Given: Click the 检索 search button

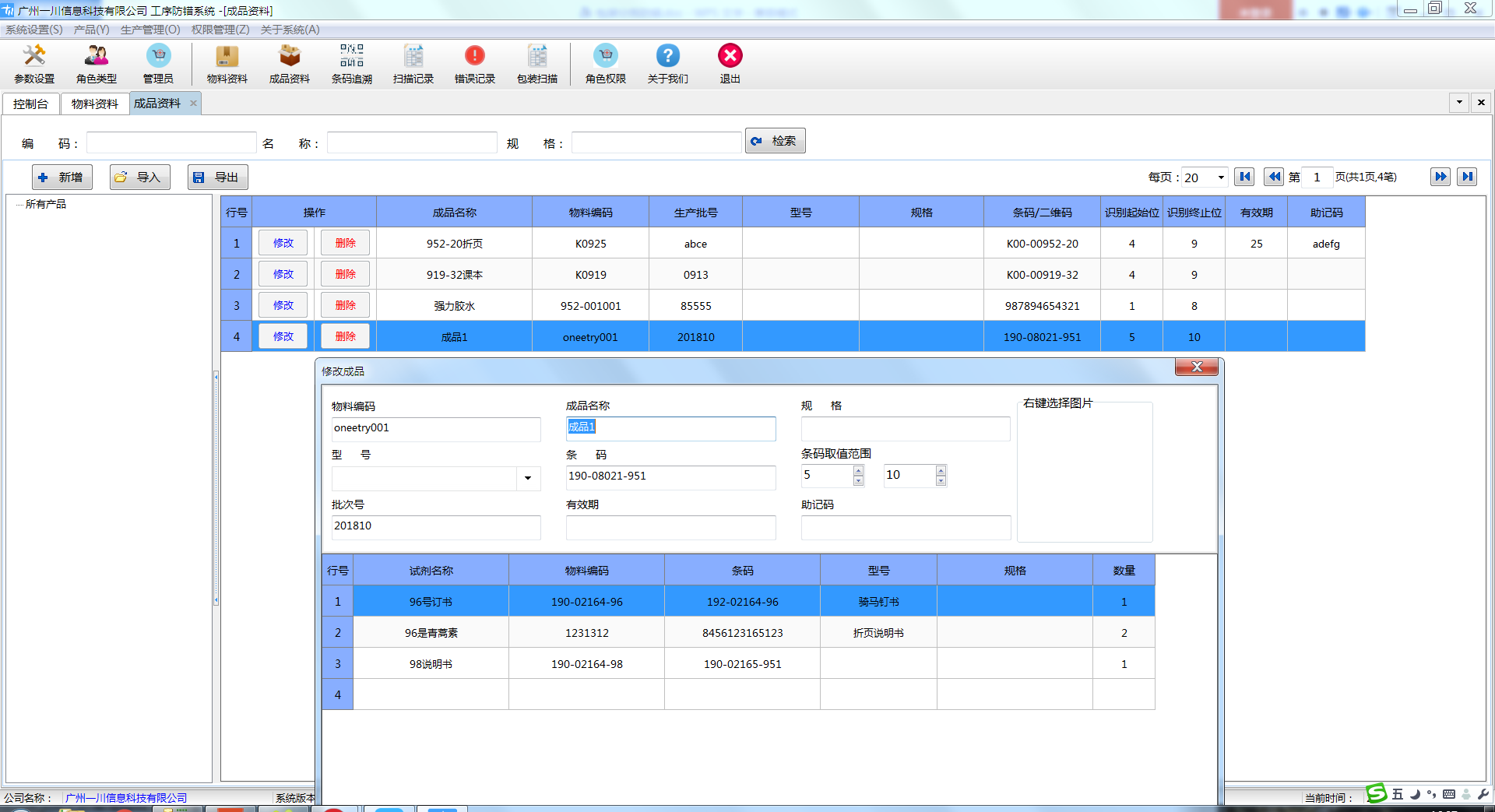Looking at the screenshot, I should 776,141.
